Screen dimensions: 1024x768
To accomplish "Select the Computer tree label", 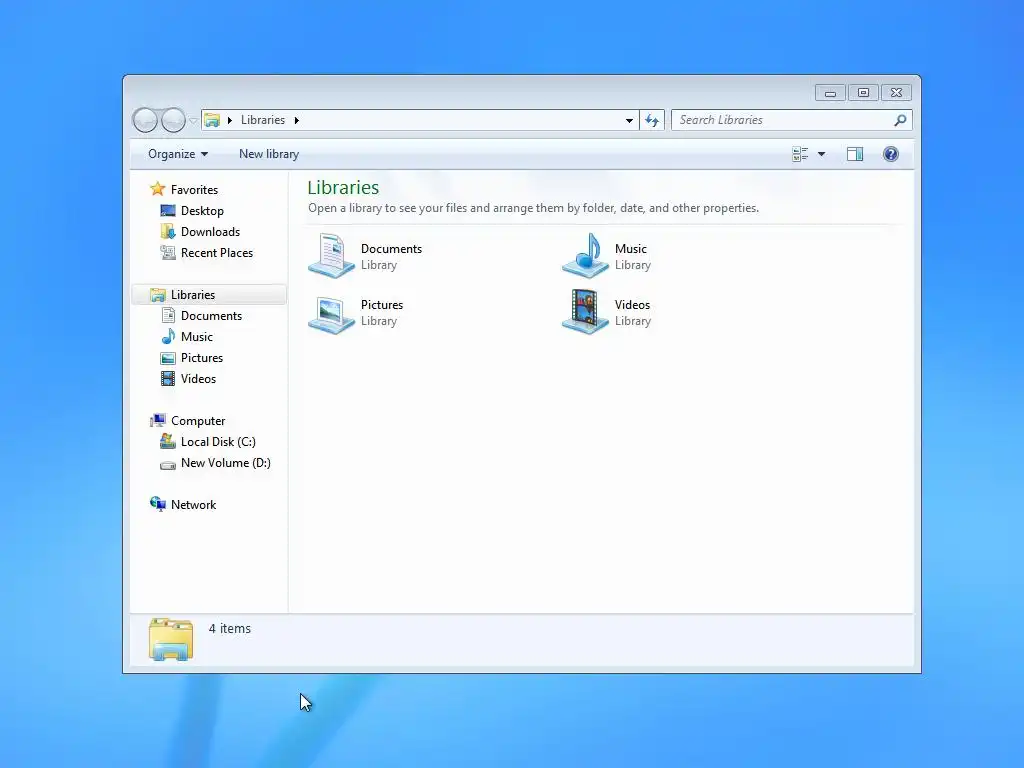I will pyautogui.click(x=198, y=421).
